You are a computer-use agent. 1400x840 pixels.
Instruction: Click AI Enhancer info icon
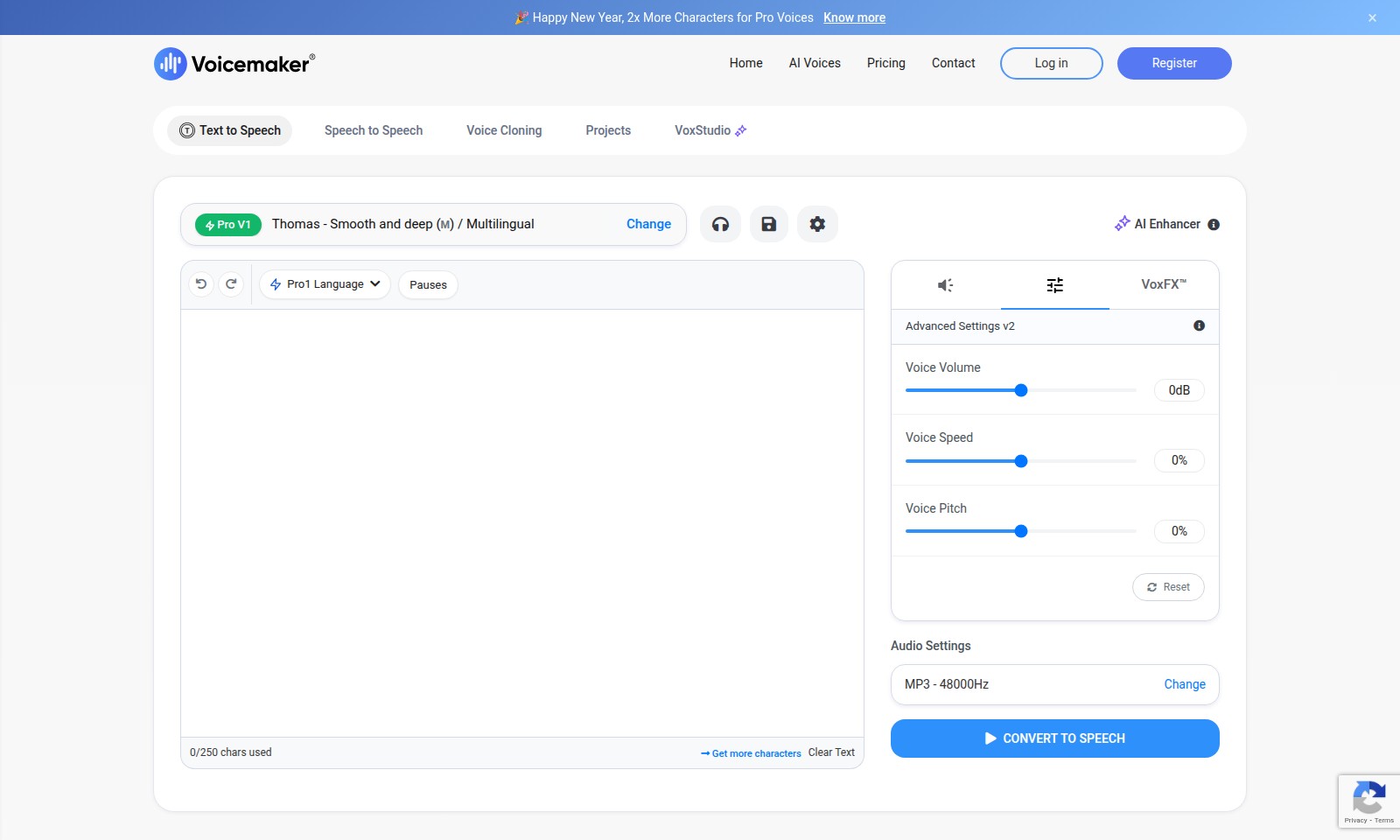point(1214,225)
